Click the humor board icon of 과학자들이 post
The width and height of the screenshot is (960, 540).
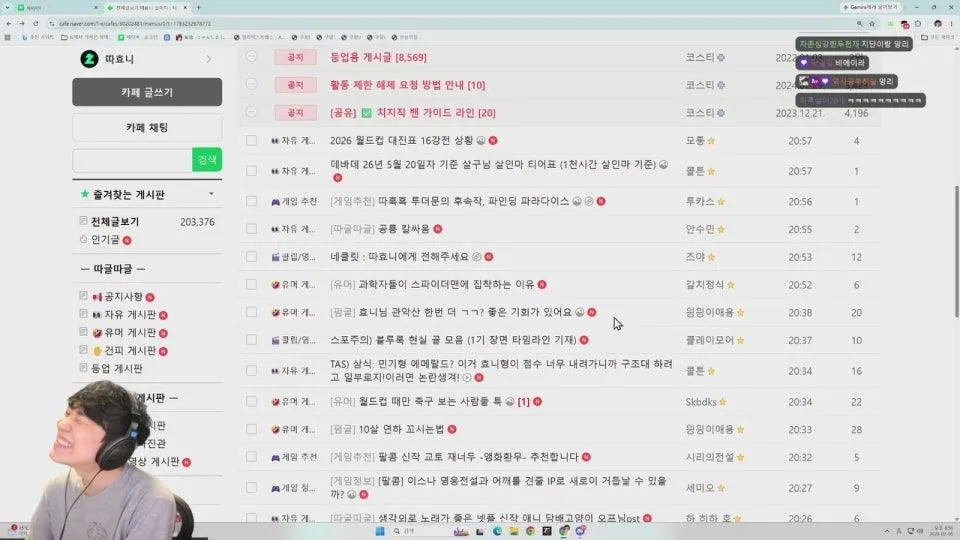pos(276,285)
